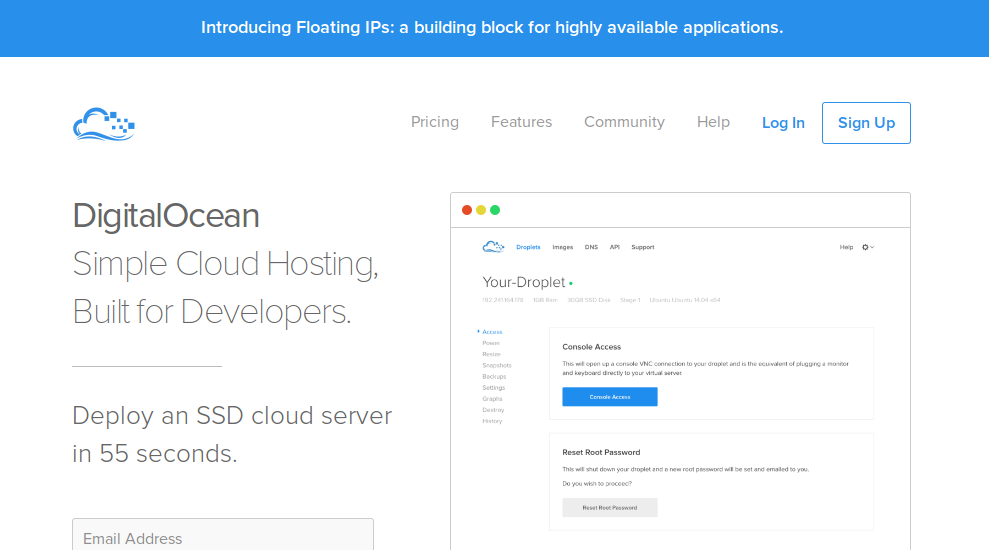The width and height of the screenshot is (989, 550).
Task: Click the Sign Up button
Action: tap(866, 123)
